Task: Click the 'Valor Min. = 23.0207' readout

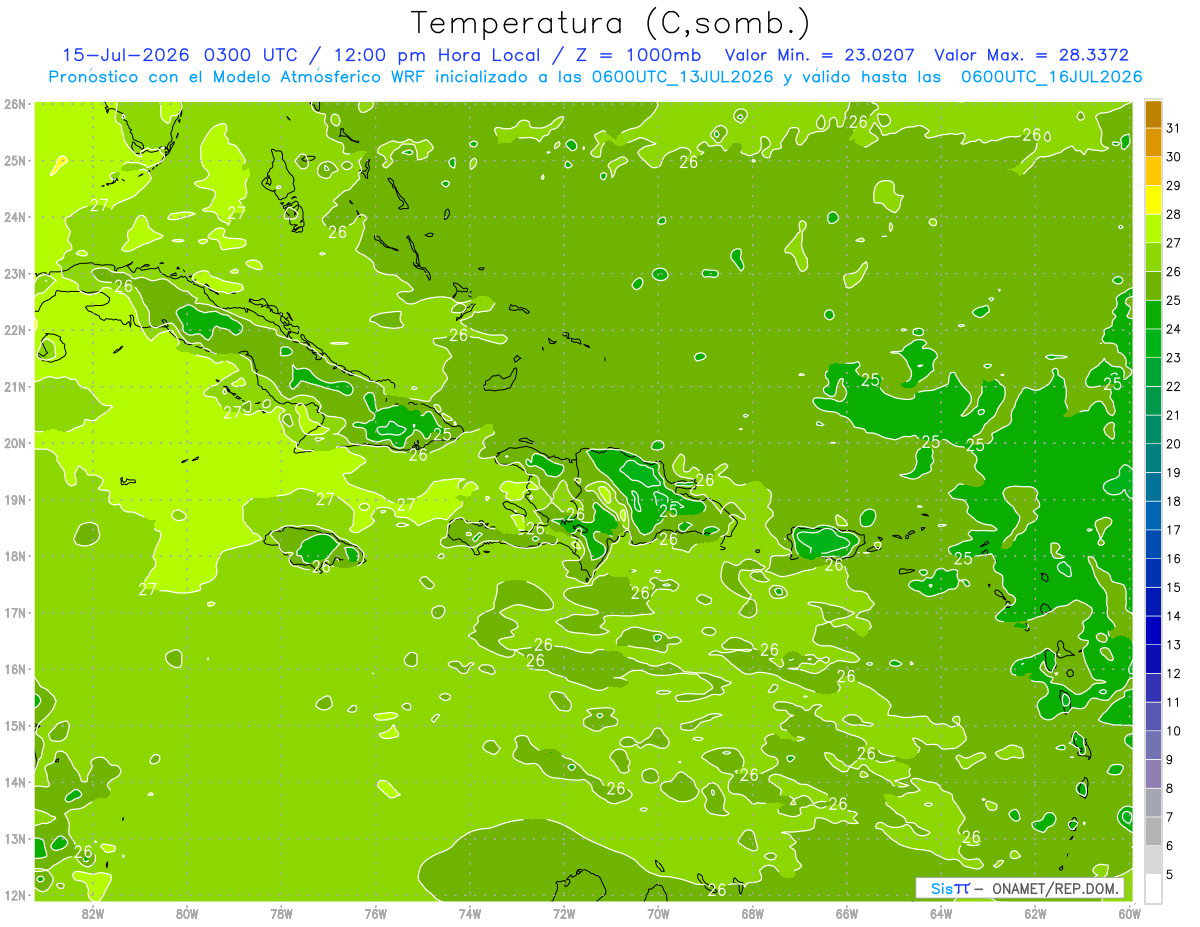Action: [819, 55]
